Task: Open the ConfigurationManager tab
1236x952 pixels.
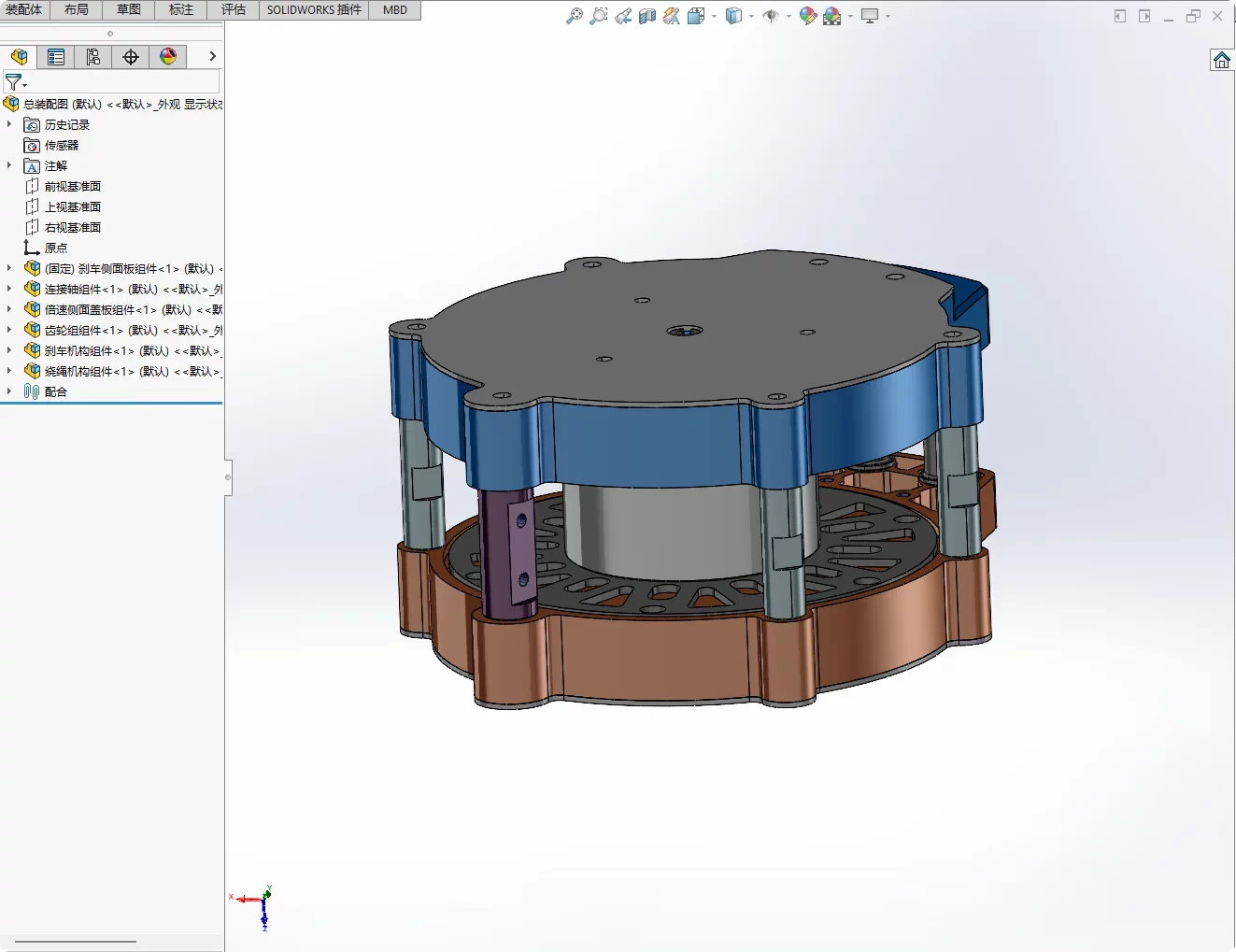Action: [93, 56]
